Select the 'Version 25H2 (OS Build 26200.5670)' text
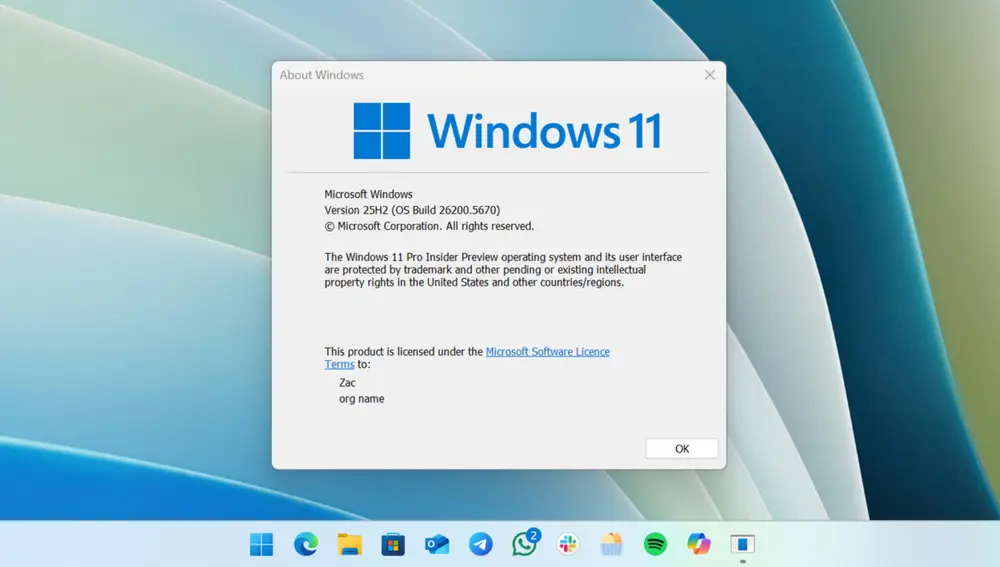This screenshot has height=567, width=1000. point(412,210)
